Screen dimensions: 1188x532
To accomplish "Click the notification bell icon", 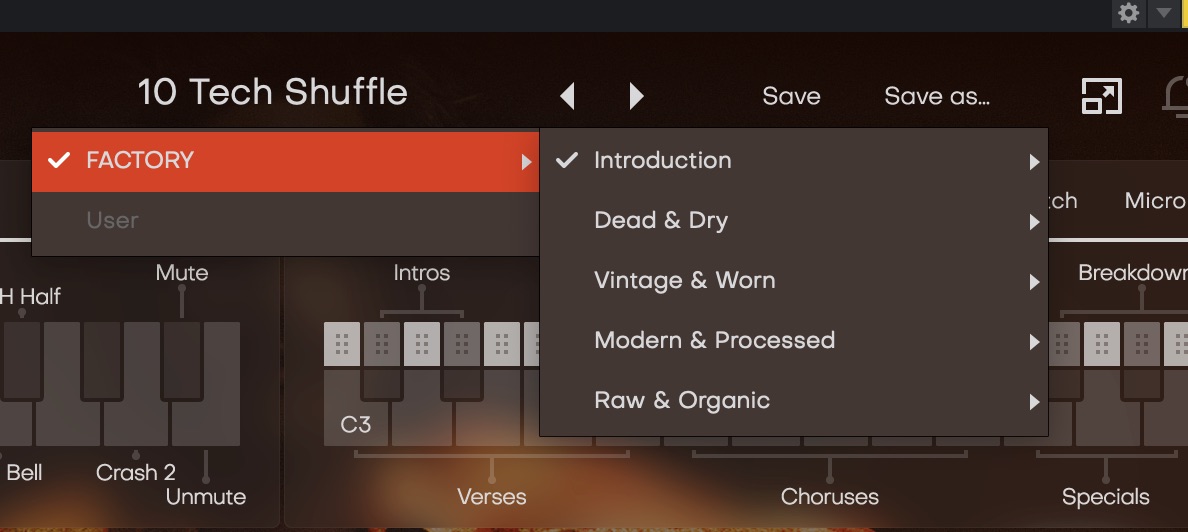I will (1176, 96).
